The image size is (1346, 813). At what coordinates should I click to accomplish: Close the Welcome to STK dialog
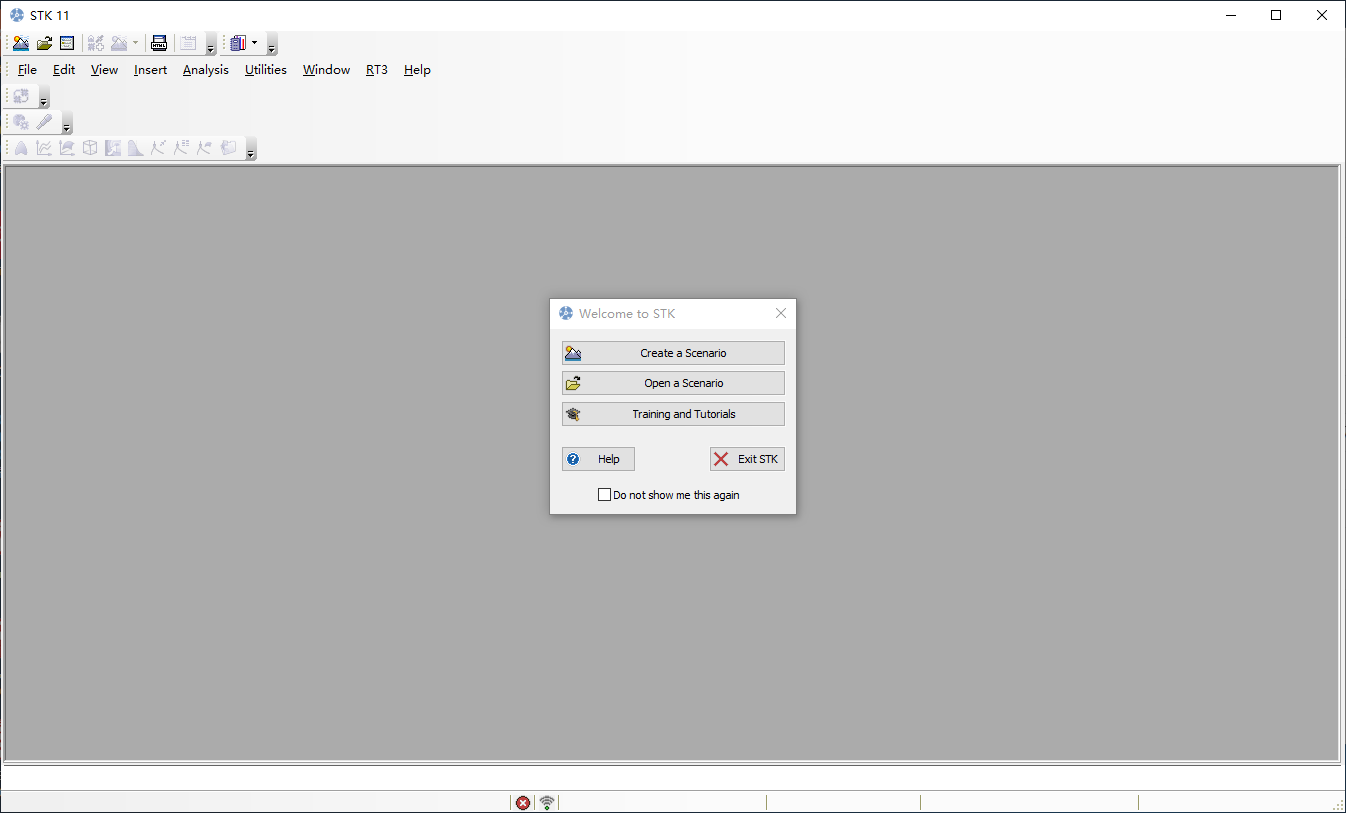tap(781, 313)
